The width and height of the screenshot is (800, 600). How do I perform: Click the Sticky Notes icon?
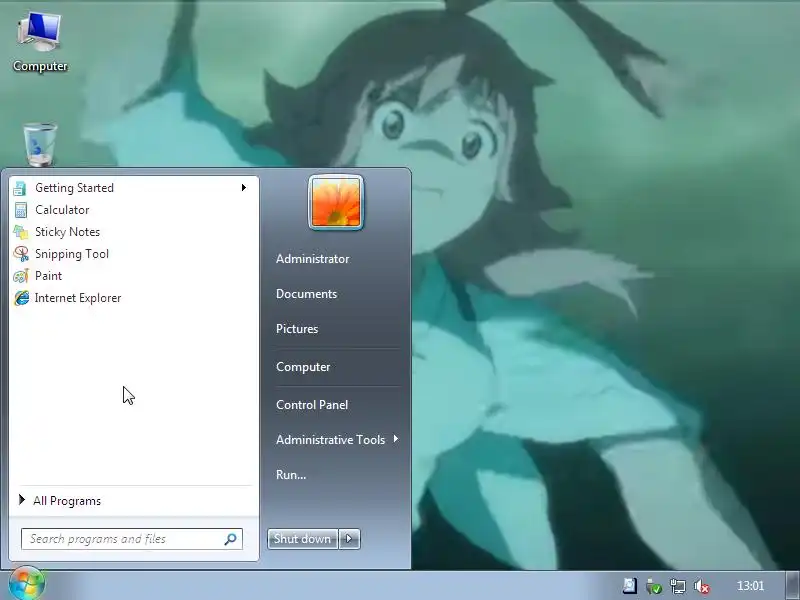tap(20, 232)
